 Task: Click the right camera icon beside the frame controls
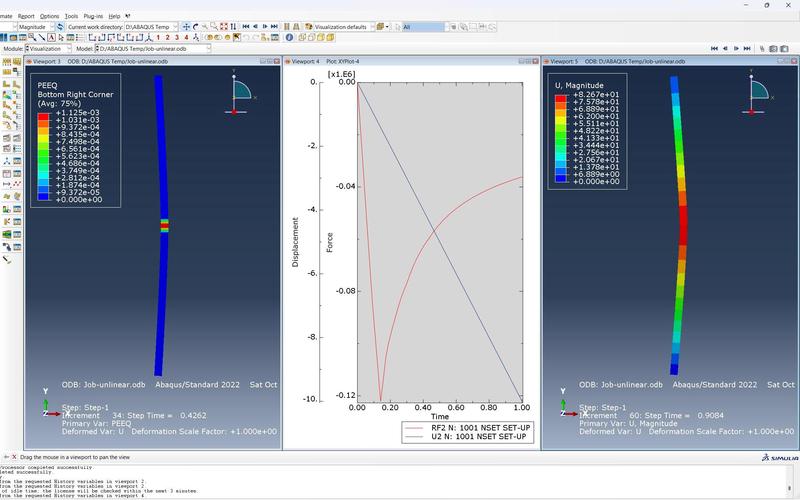click(784, 48)
